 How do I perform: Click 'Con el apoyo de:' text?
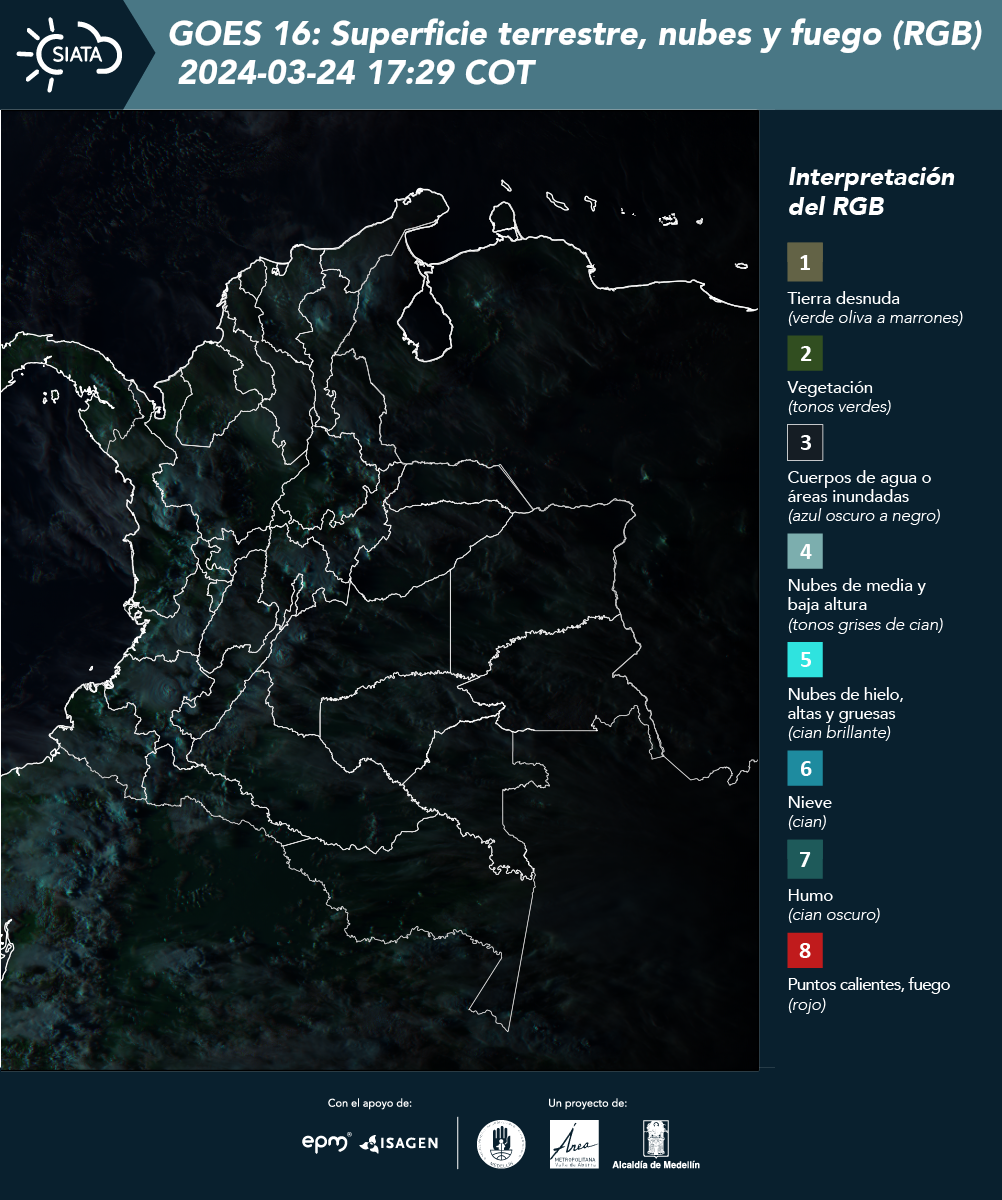coord(370,1103)
